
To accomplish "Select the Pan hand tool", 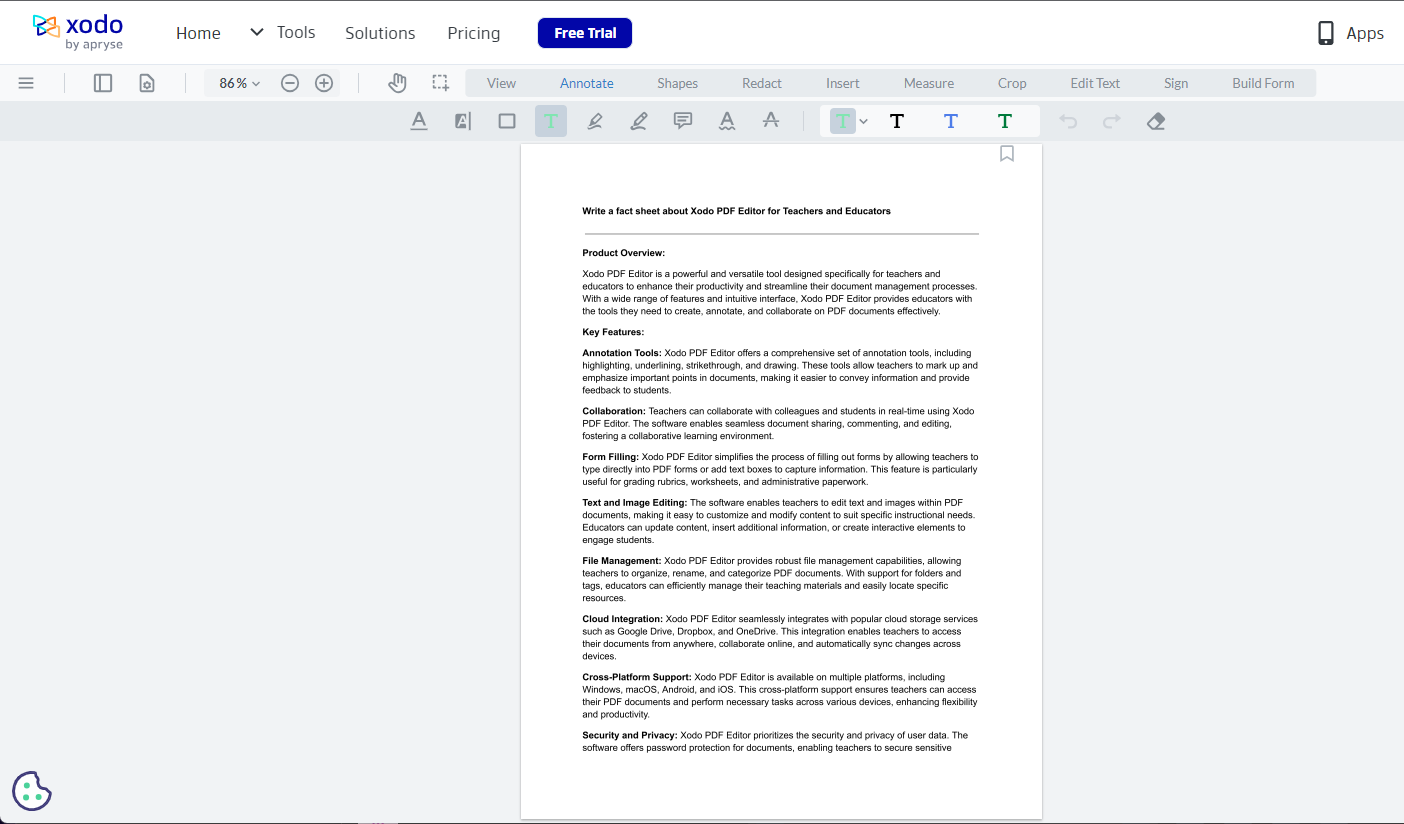I will tap(397, 83).
